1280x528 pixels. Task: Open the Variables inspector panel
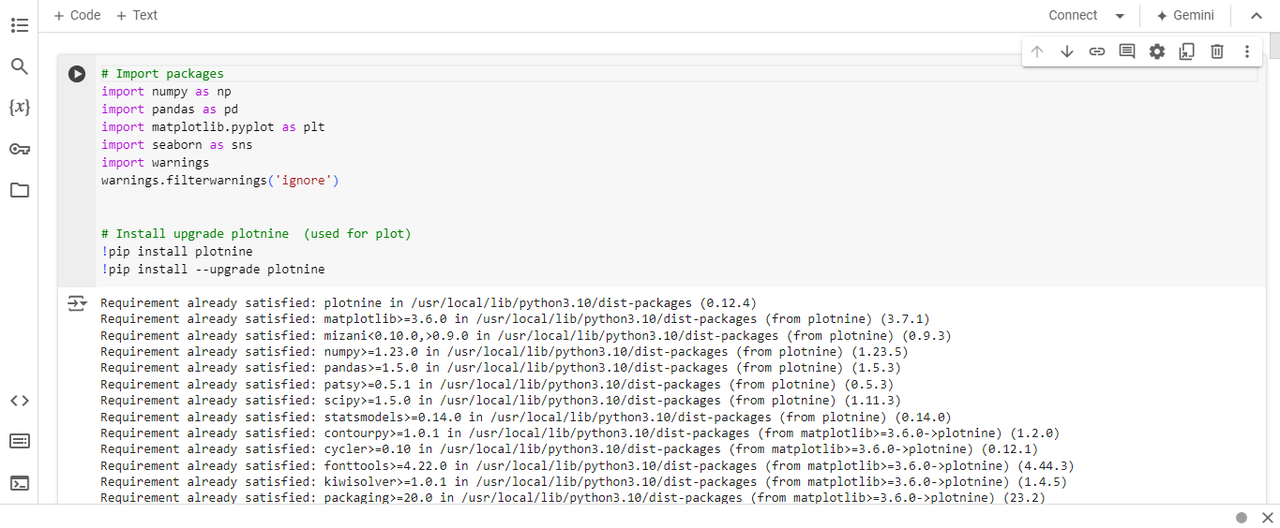[19, 107]
